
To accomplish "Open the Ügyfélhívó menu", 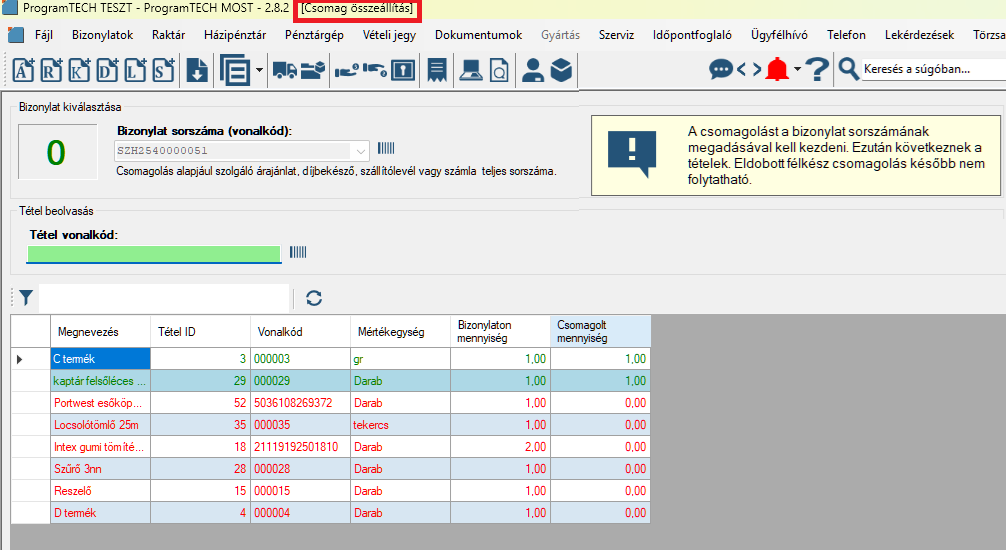I will 780,35.
